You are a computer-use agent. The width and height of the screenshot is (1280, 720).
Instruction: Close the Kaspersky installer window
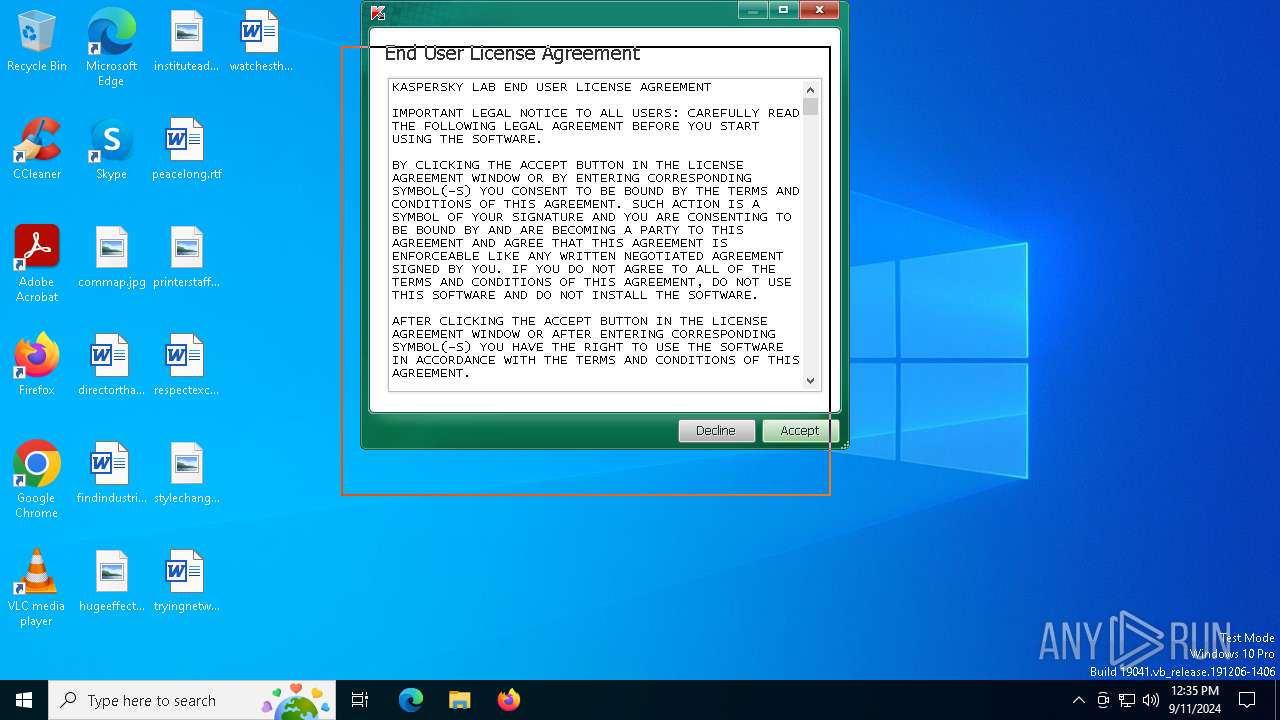(819, 10)
